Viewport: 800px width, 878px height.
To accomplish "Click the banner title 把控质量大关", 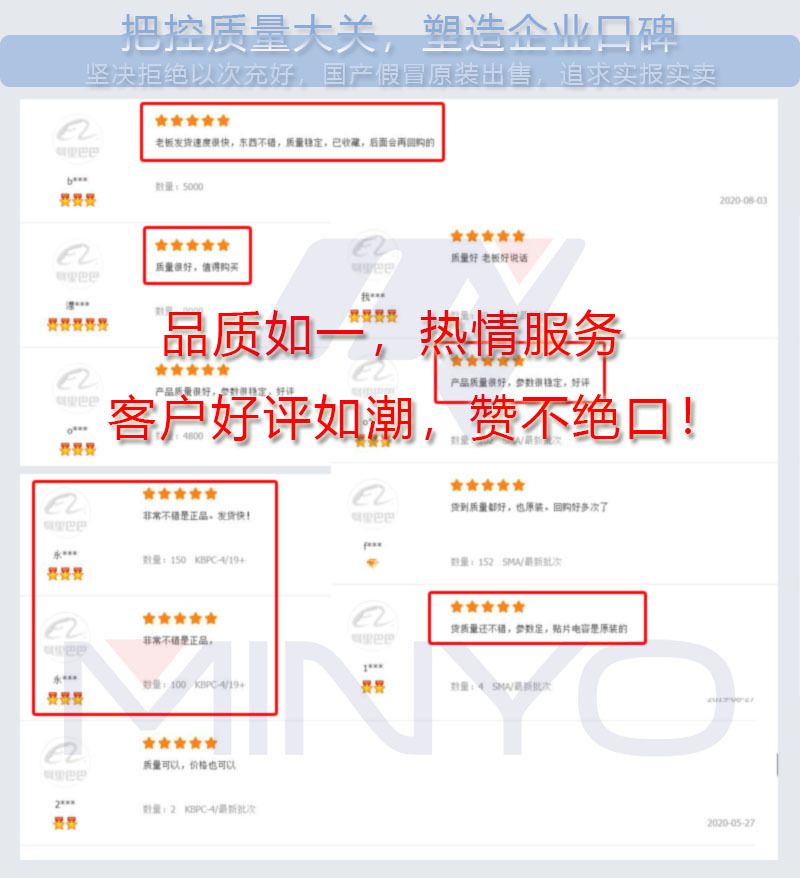I will (x=248, y=34).
